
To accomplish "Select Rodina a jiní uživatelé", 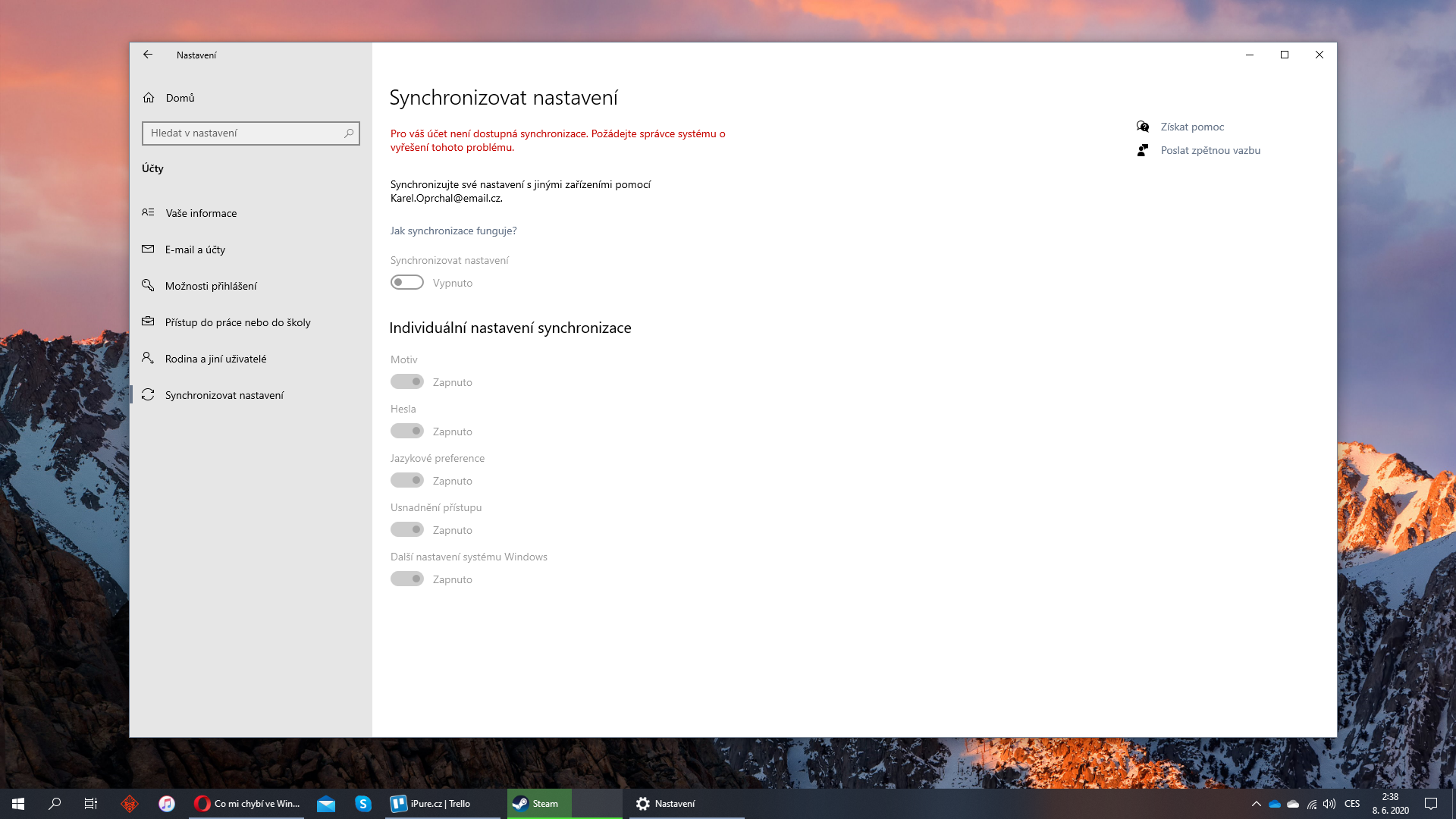I will coord(215,359).
